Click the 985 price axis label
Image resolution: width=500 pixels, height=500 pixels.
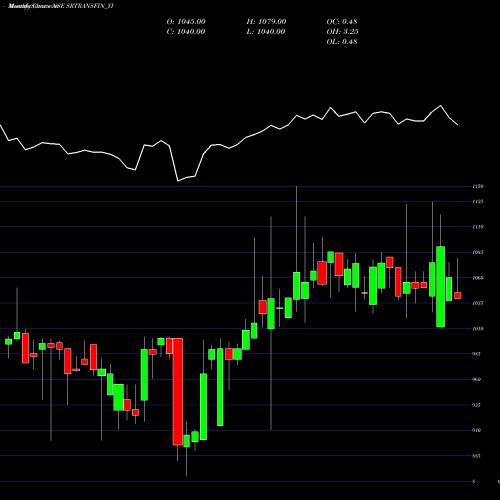[x=477, y=354]
